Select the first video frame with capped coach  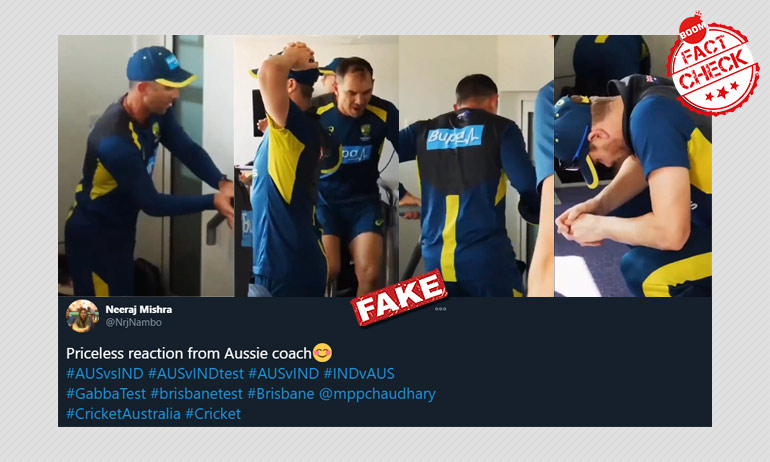(146, 165)
